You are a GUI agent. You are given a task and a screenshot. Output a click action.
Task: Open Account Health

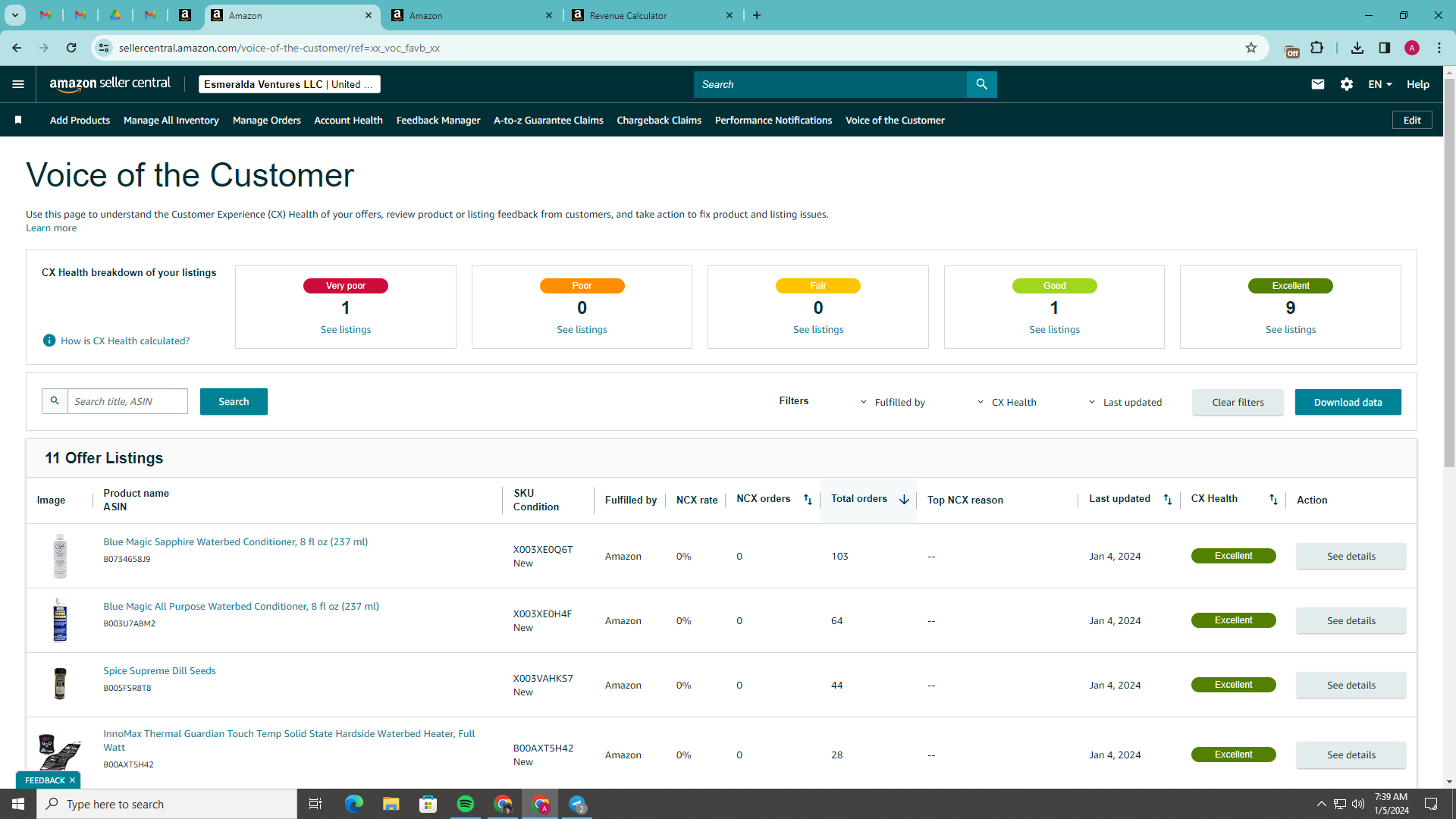[x=348, y=120]
